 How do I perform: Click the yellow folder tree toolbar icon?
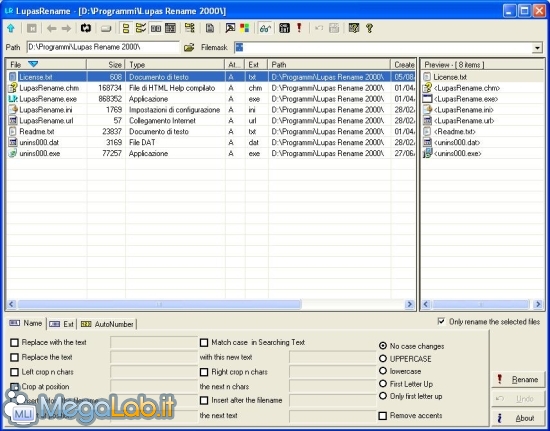(x=189, y=28)
